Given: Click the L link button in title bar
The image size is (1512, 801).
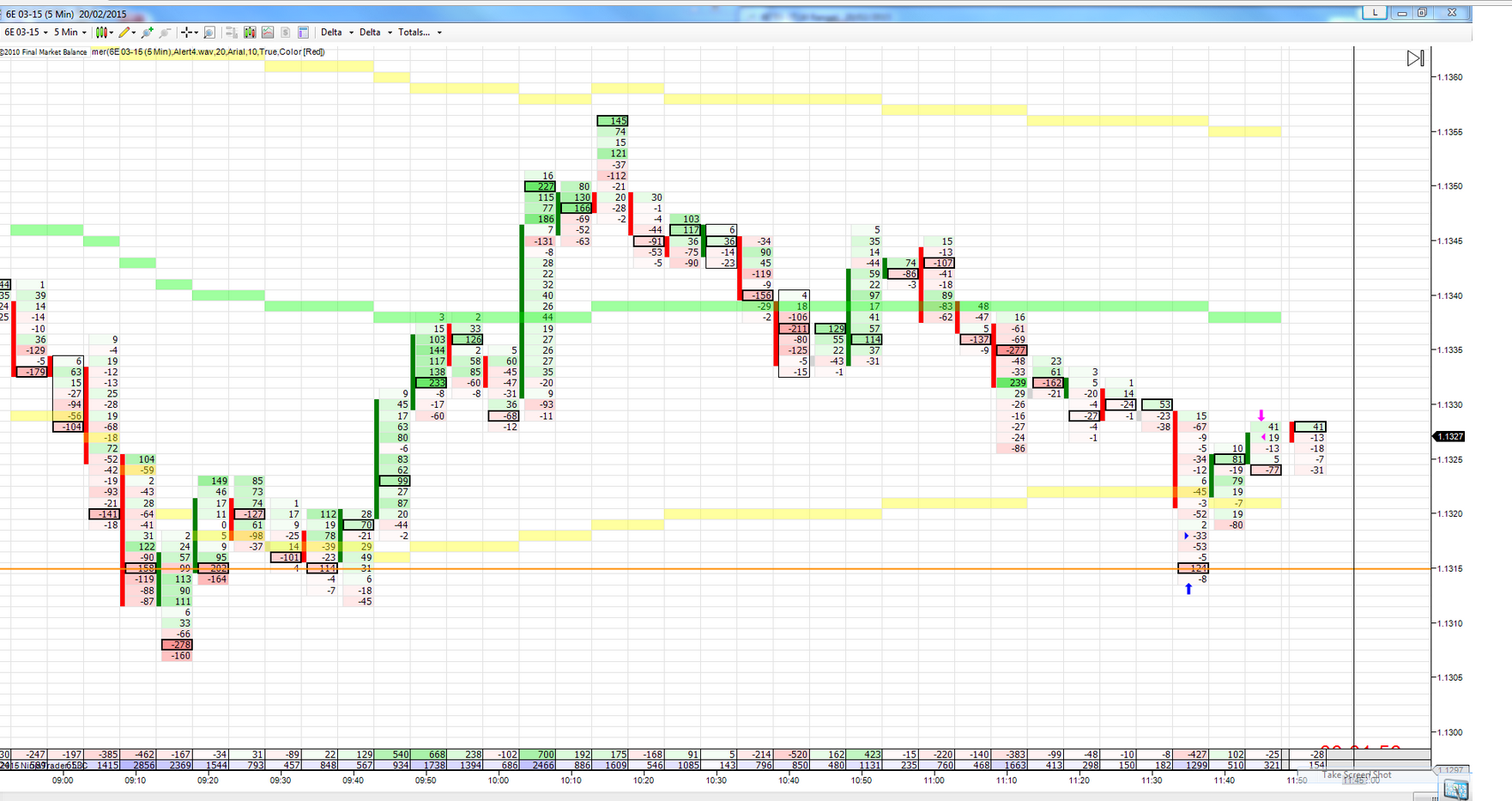Looking at the screenshot, I should point(1375,12).
